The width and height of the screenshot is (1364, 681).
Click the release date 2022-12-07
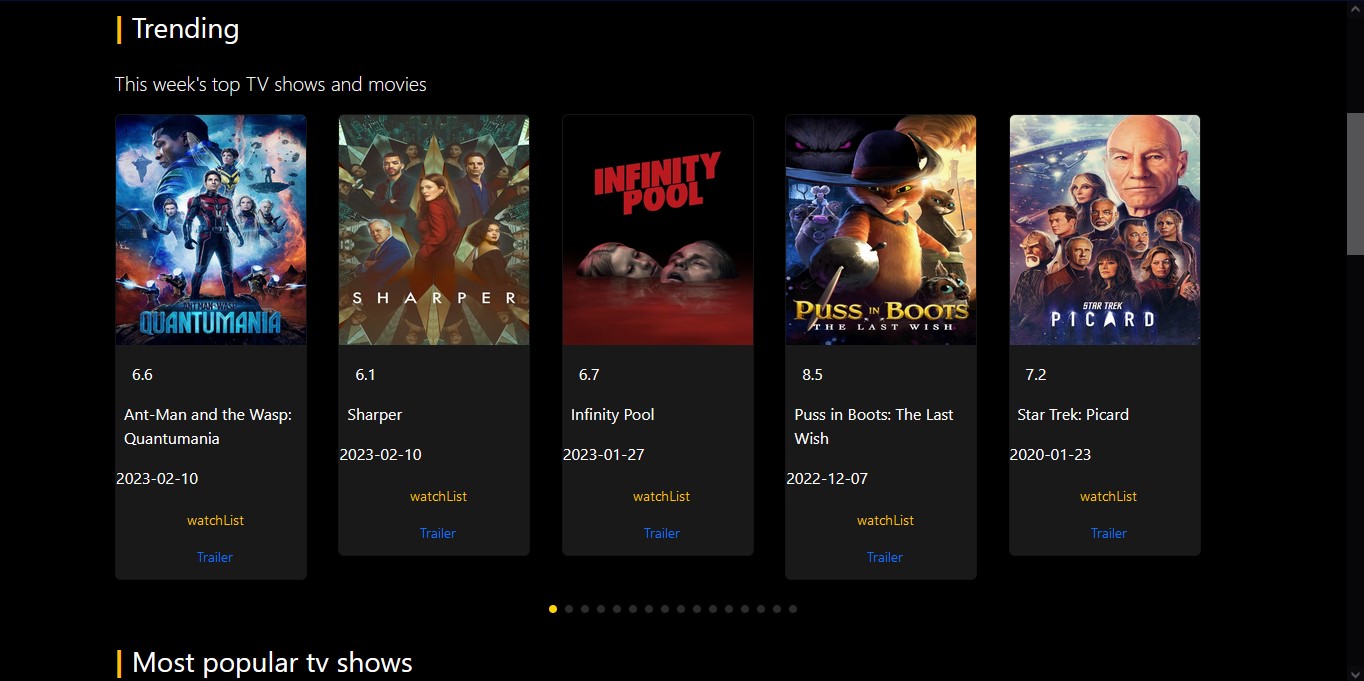[827, 478]
